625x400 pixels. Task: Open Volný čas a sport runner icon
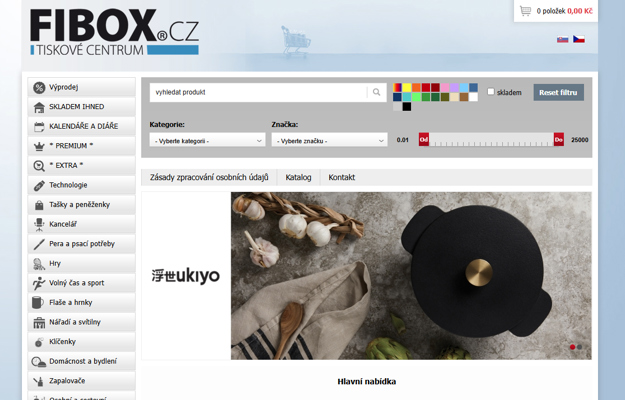pos(39,283)
